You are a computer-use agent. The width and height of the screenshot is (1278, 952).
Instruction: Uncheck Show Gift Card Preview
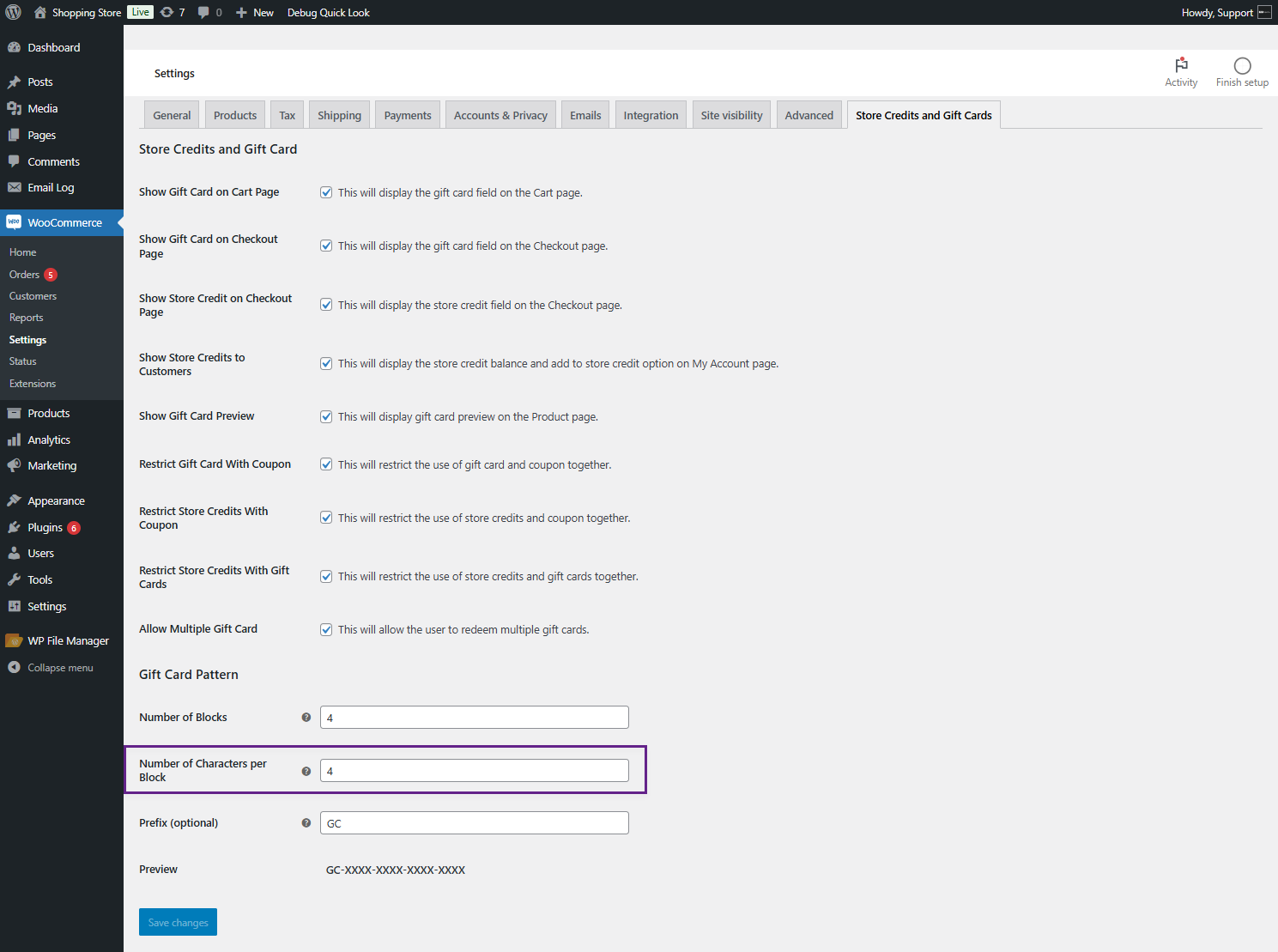point(326,416)
